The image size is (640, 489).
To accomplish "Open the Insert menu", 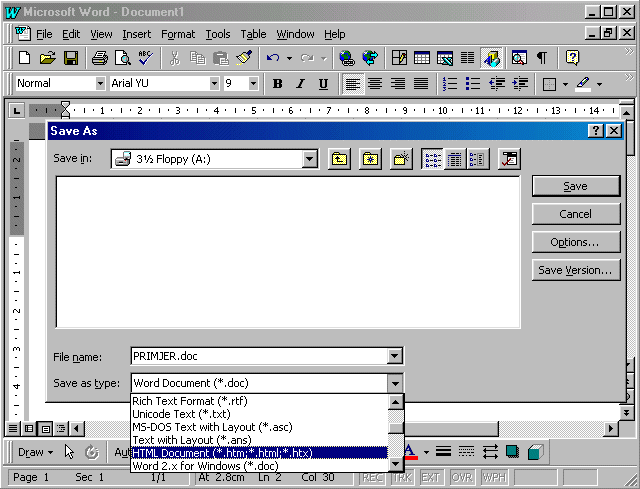I will [137, 34].
